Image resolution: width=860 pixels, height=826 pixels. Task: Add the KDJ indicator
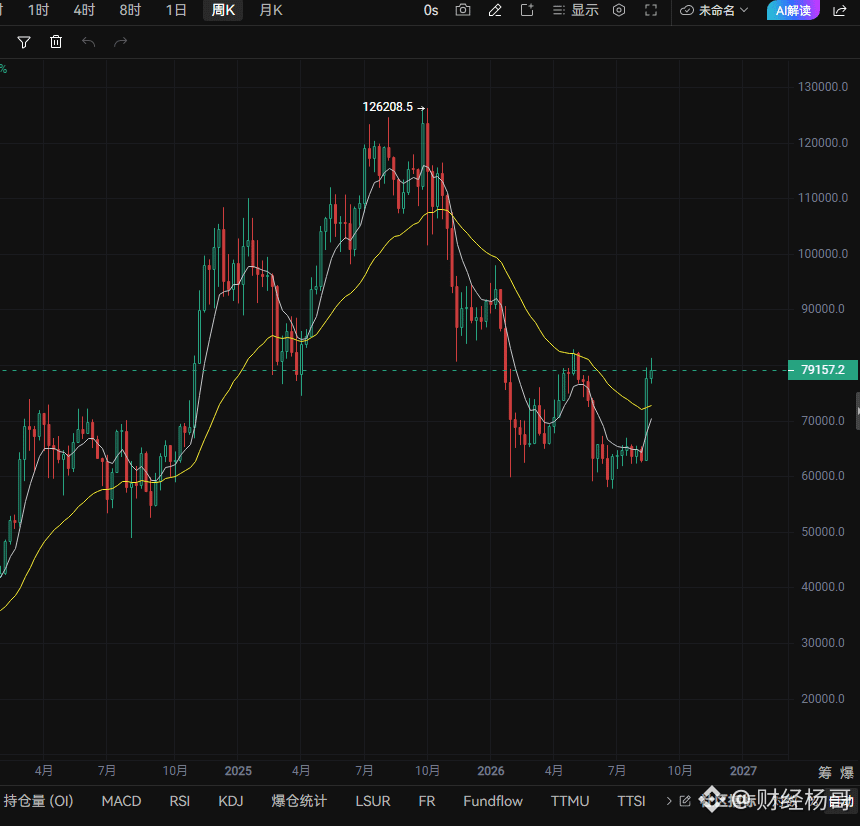pyautogui.click(x=231, y=801)
